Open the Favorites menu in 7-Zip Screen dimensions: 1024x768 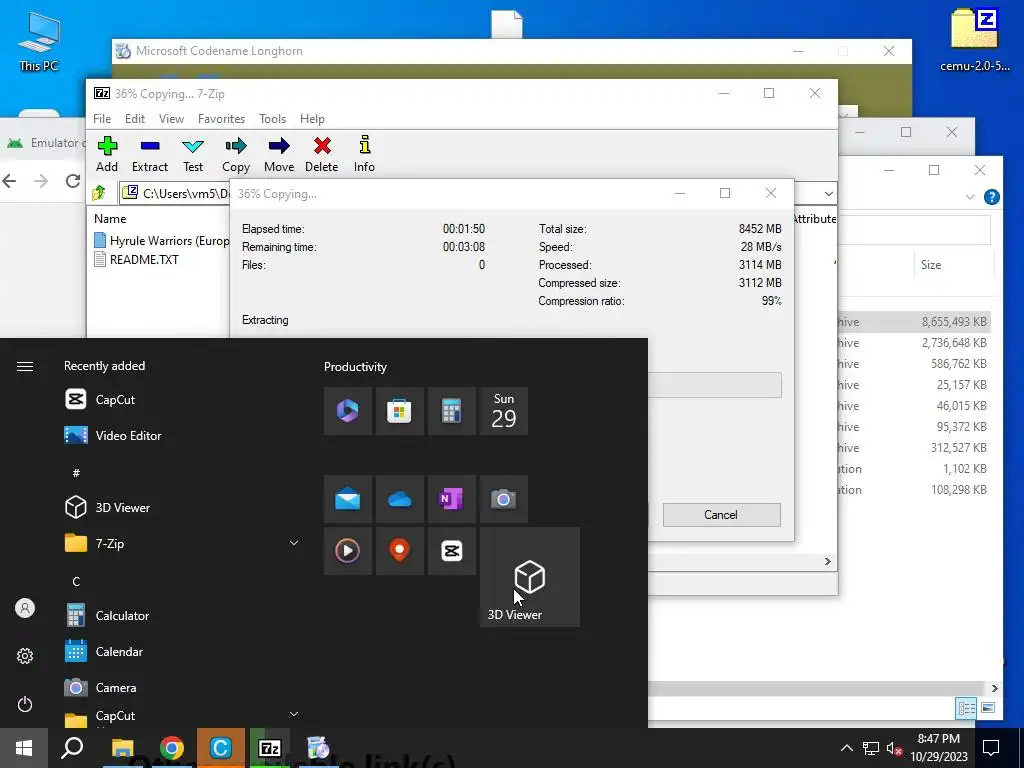[221, 119]
